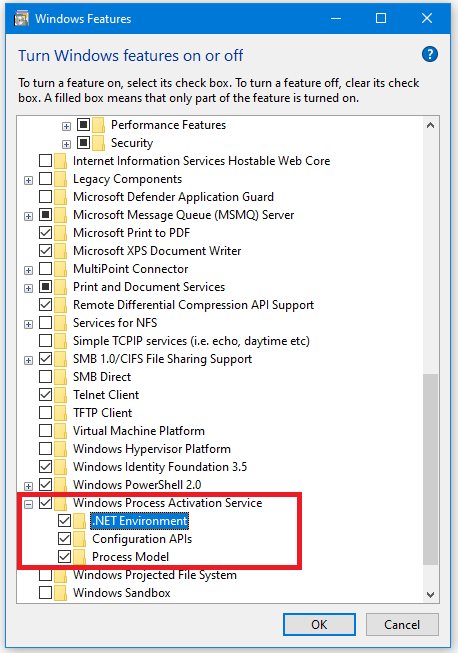This screenshot has height=653, width=458.
Task: Check the Virtual Machine Platform checkbox
Action: [45, 430]
